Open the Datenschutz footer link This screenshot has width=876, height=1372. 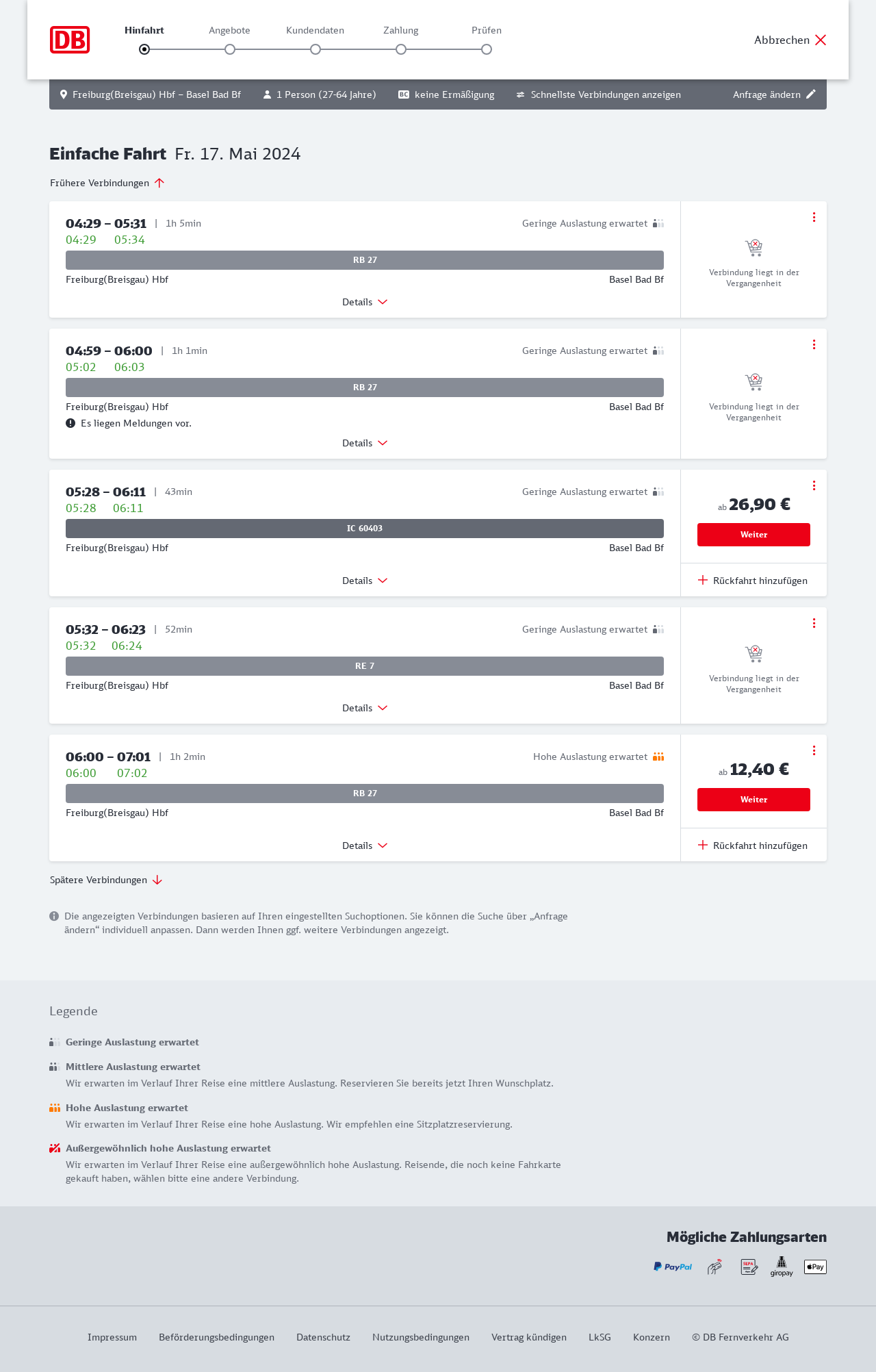click(323, 1337)
